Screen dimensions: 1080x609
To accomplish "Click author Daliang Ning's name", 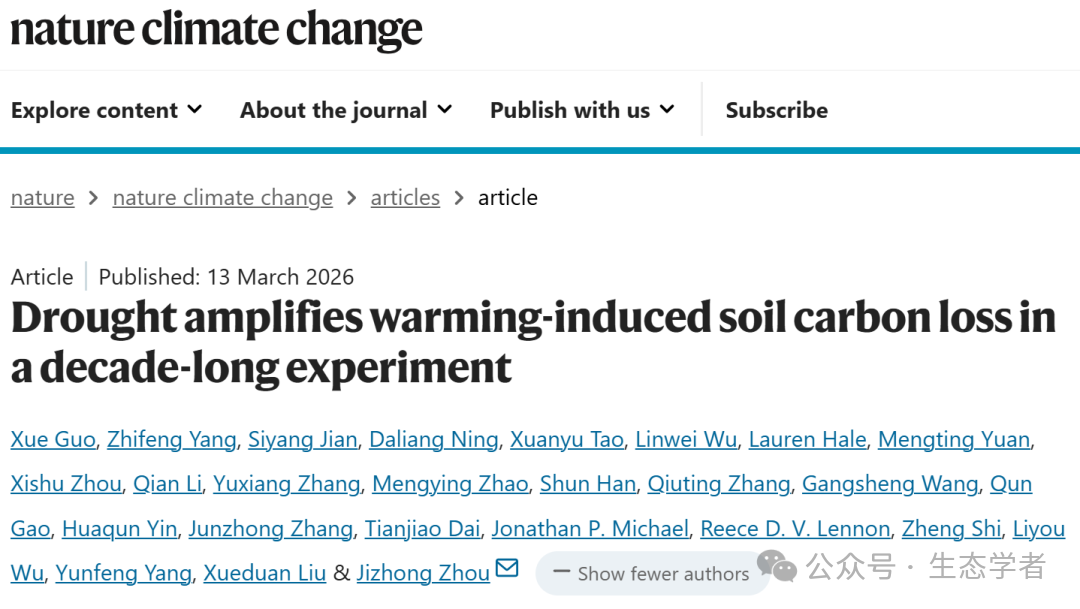I will tap(433, 439).
